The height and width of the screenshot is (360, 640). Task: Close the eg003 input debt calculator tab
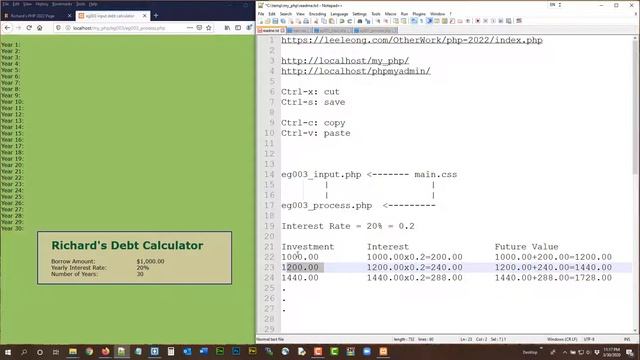(144, 16)
